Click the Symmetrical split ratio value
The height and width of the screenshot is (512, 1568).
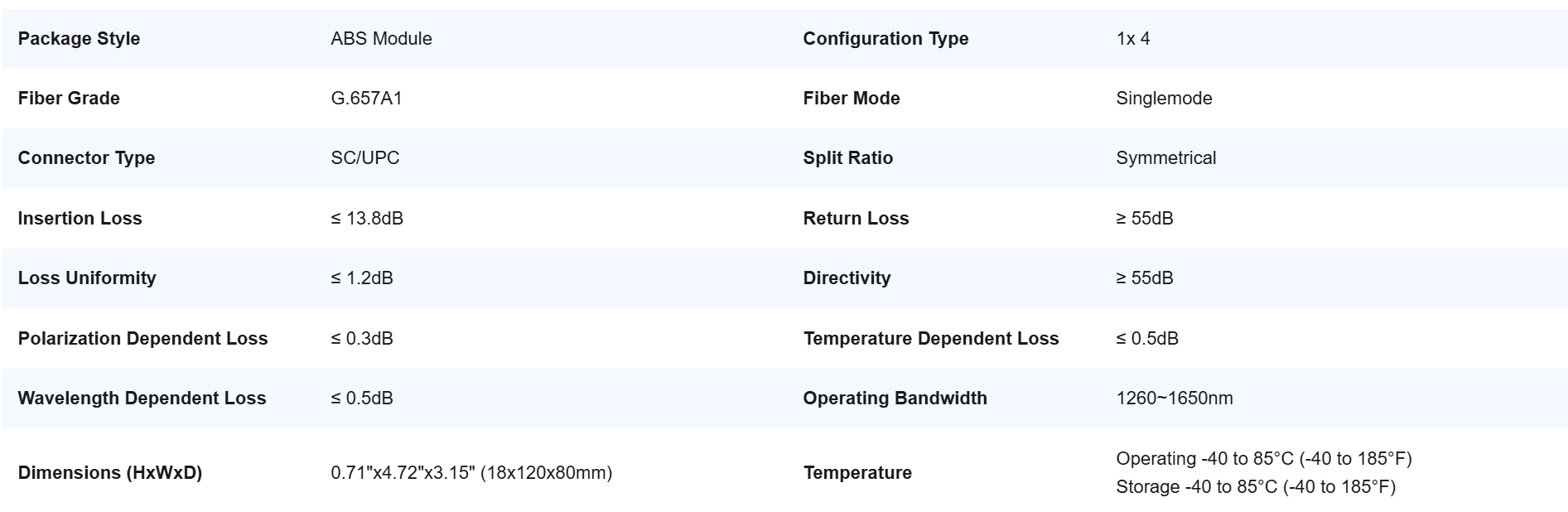tap(1165, 158)
